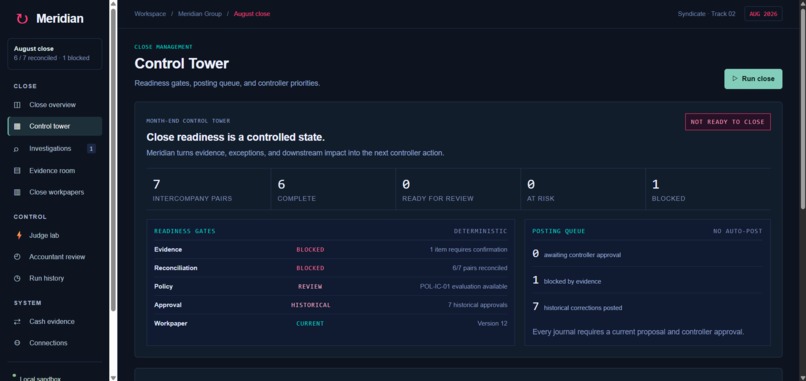Click the NOT READY TO CLOSE badge
Screen dimensions: 806x381
[x=727, y=122]
